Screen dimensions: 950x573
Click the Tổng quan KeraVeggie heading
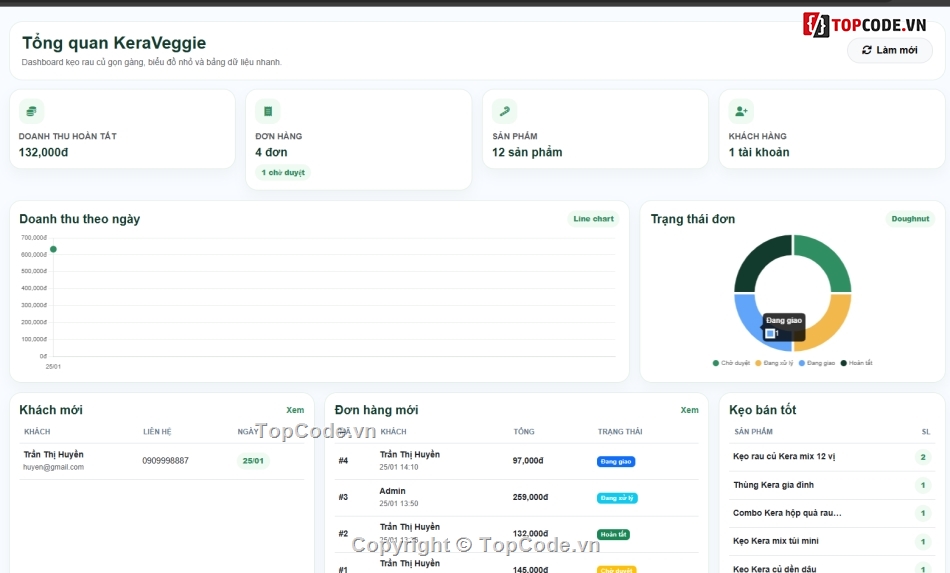click(114, 43)
